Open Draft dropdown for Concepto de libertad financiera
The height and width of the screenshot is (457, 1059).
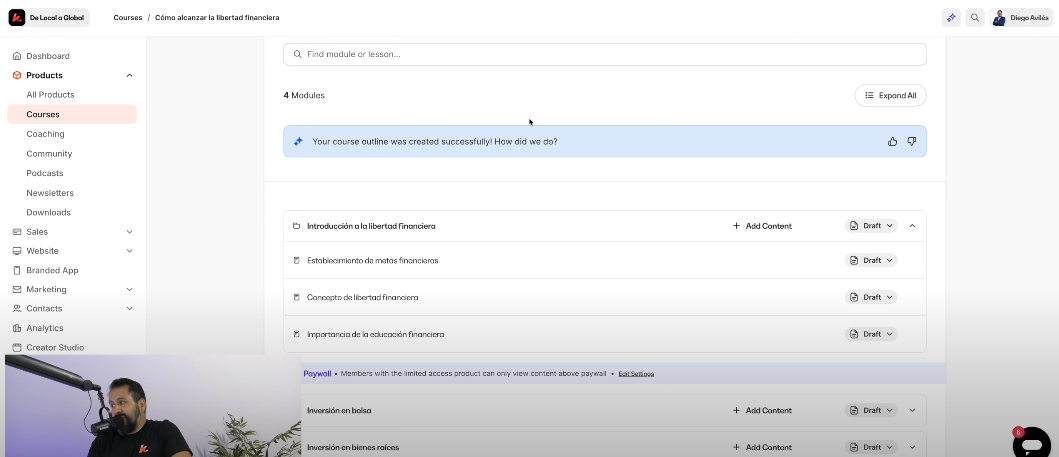tap(871, 297)
